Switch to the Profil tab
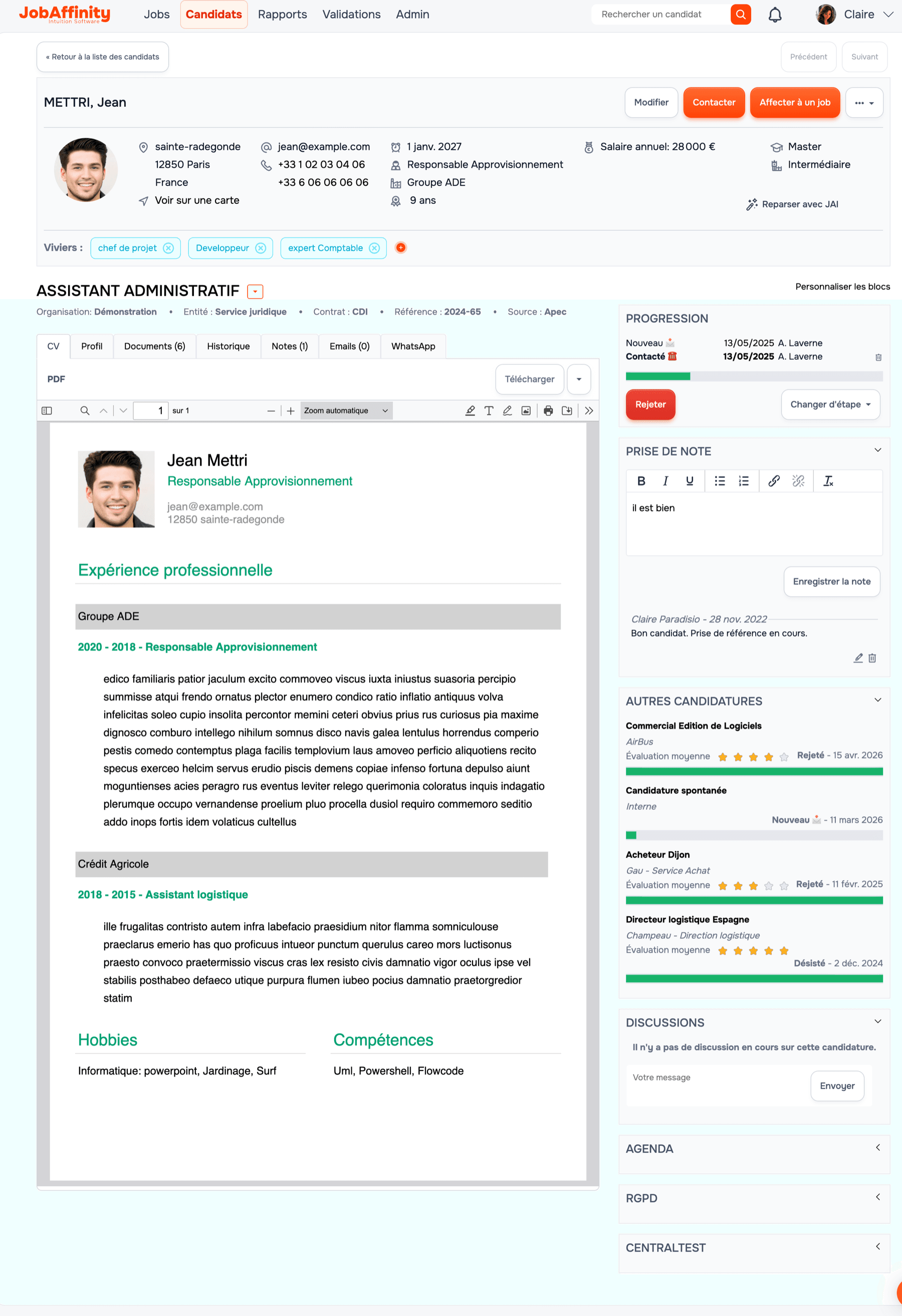This screenshot has height=1316, width=902. (x=92, y=347)
